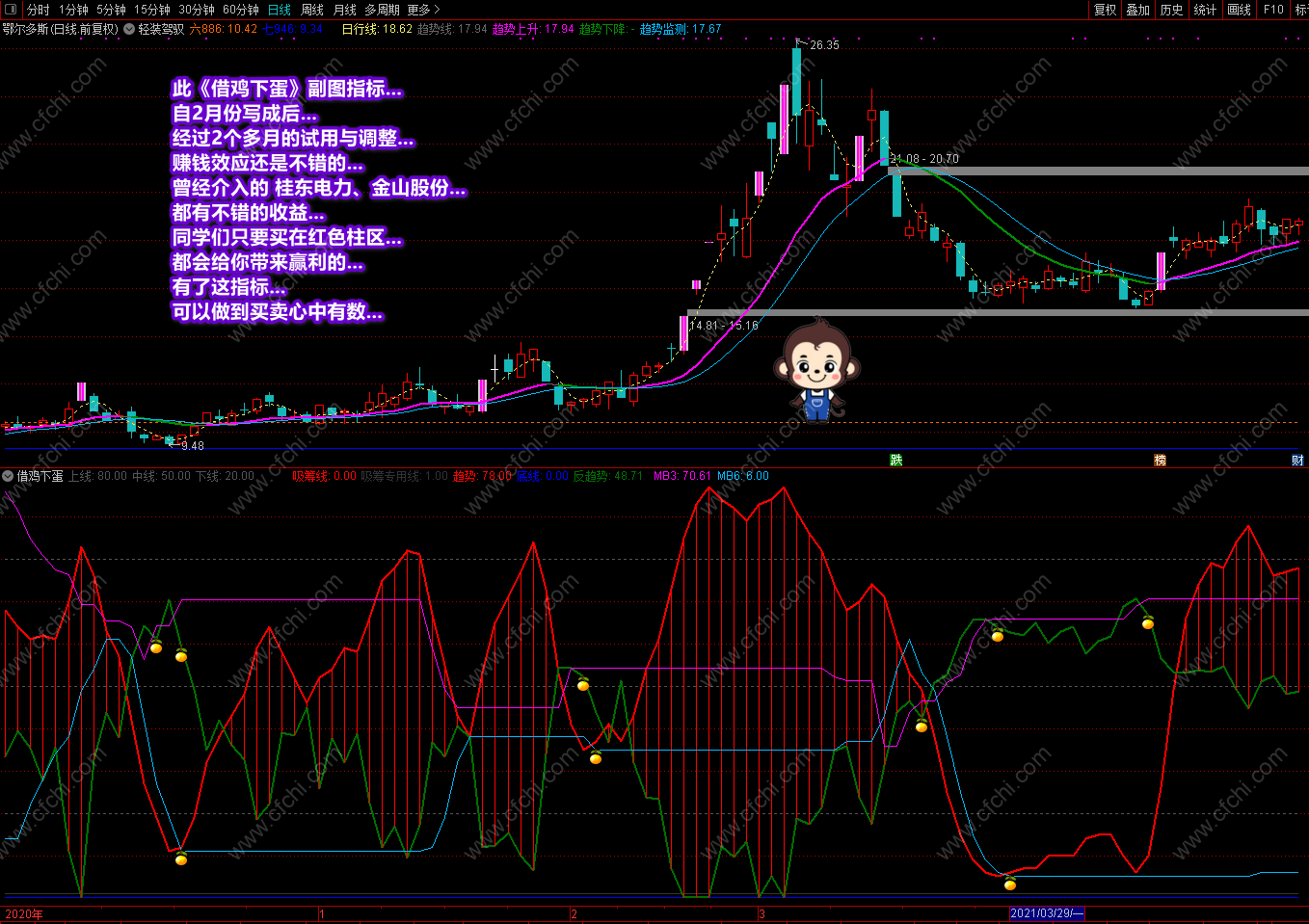Click the 此《借鸡下蛋》副图指标 annotation text

(286, 89)
